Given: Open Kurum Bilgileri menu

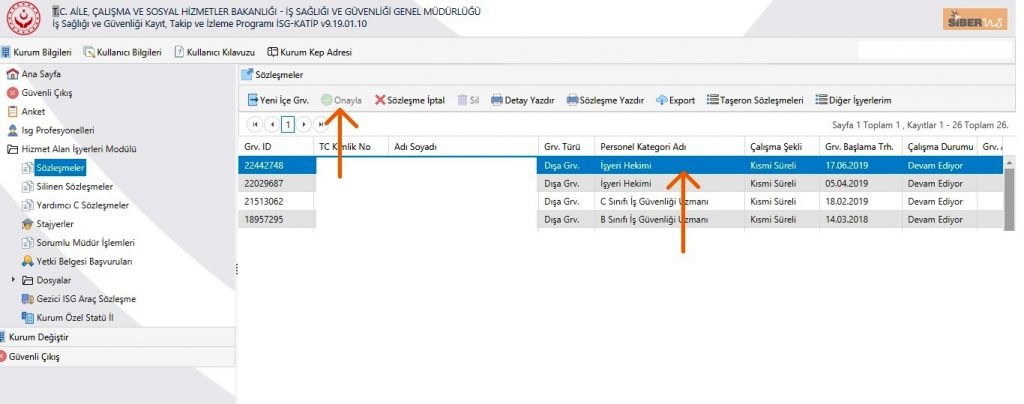Looking at the screenshot, I should [39, 52].
